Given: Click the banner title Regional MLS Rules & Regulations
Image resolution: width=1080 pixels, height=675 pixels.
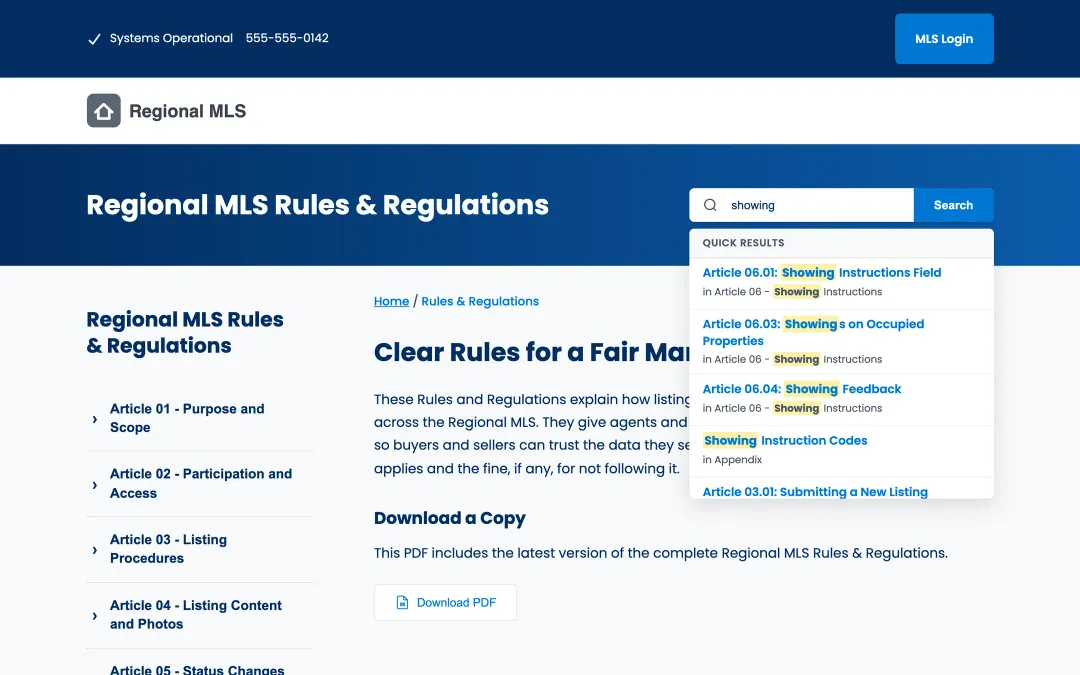Looking at the screenshot, I should coord(318,205).
